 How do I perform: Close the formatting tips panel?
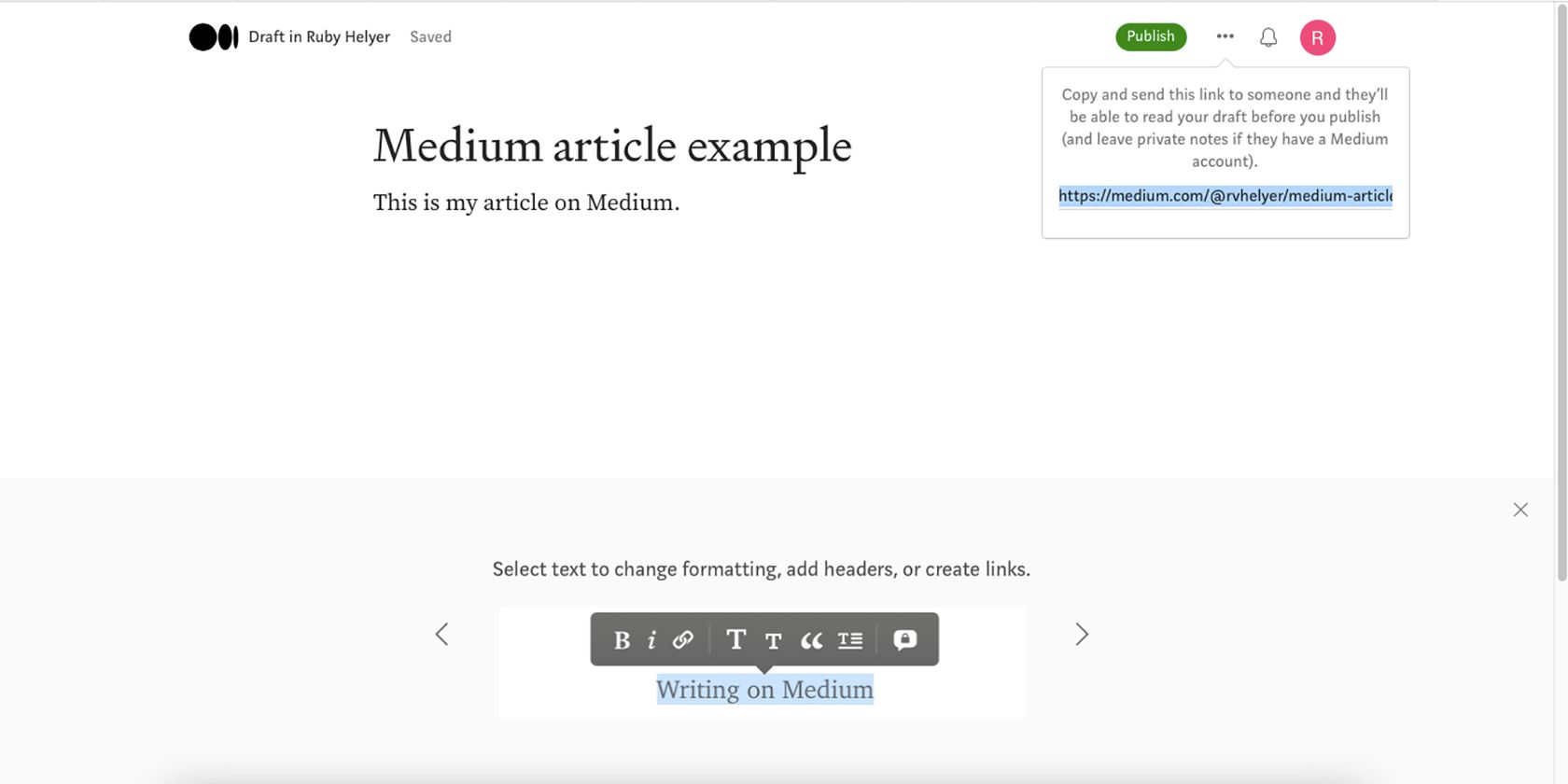point(1519,510)
